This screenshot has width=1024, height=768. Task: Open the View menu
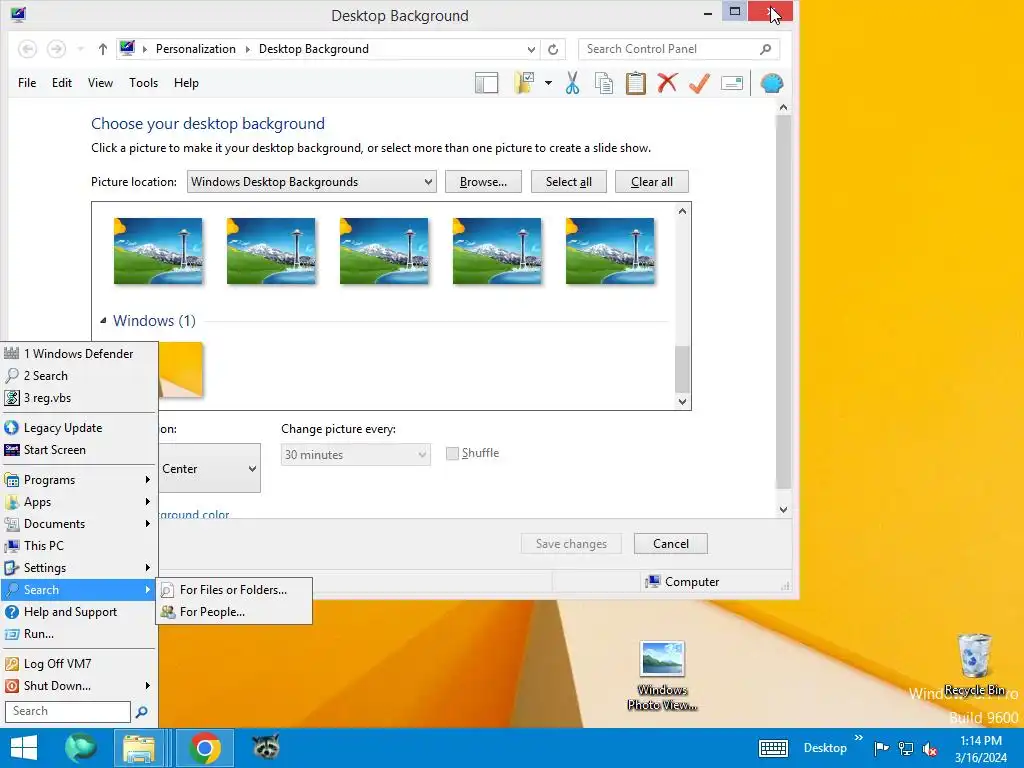click(x=101, y=83)
